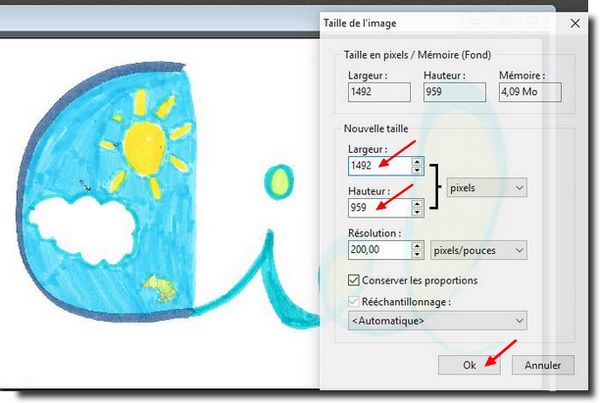Toggle Conserver les proportions checkbox

pos(354,280)
